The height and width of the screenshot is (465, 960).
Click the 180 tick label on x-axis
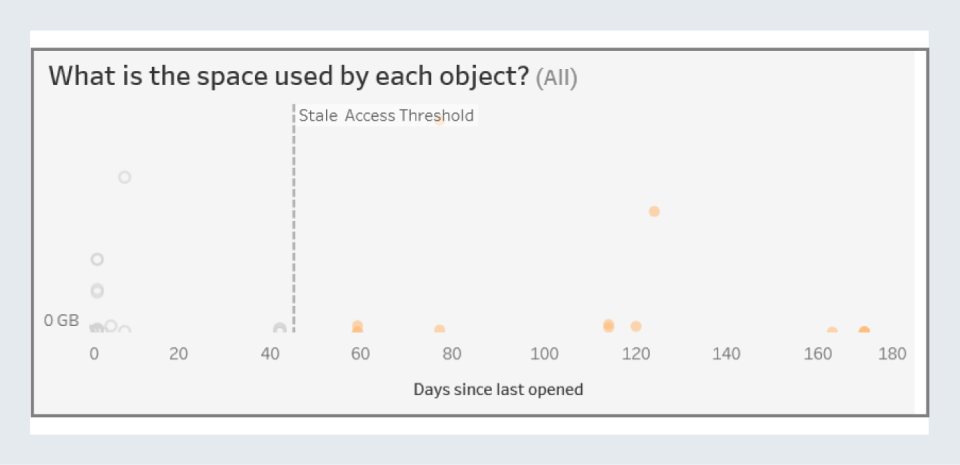coord(892,353)
